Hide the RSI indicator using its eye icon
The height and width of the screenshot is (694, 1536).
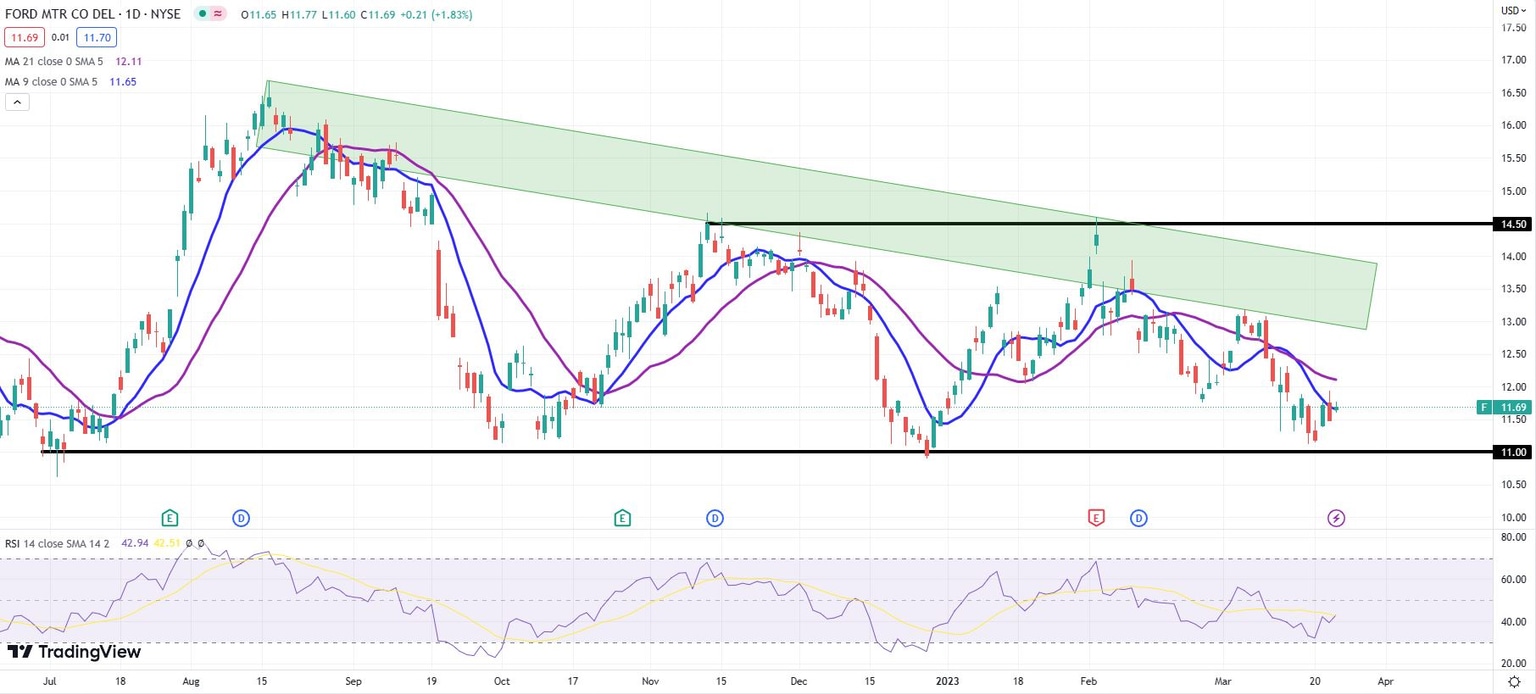[x=190, y=543]
